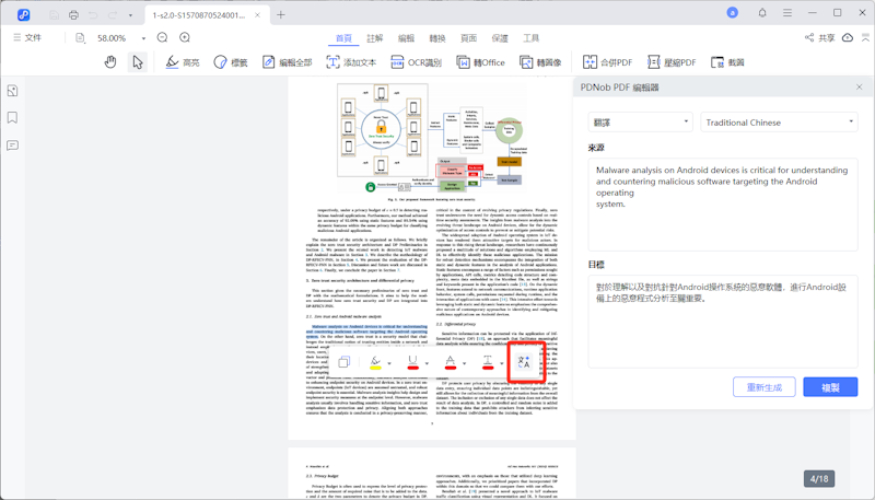This screenshot has height=500, width=875.
Task: Click the copy icon in floating toolbar
Action: (x=344, y=362)
